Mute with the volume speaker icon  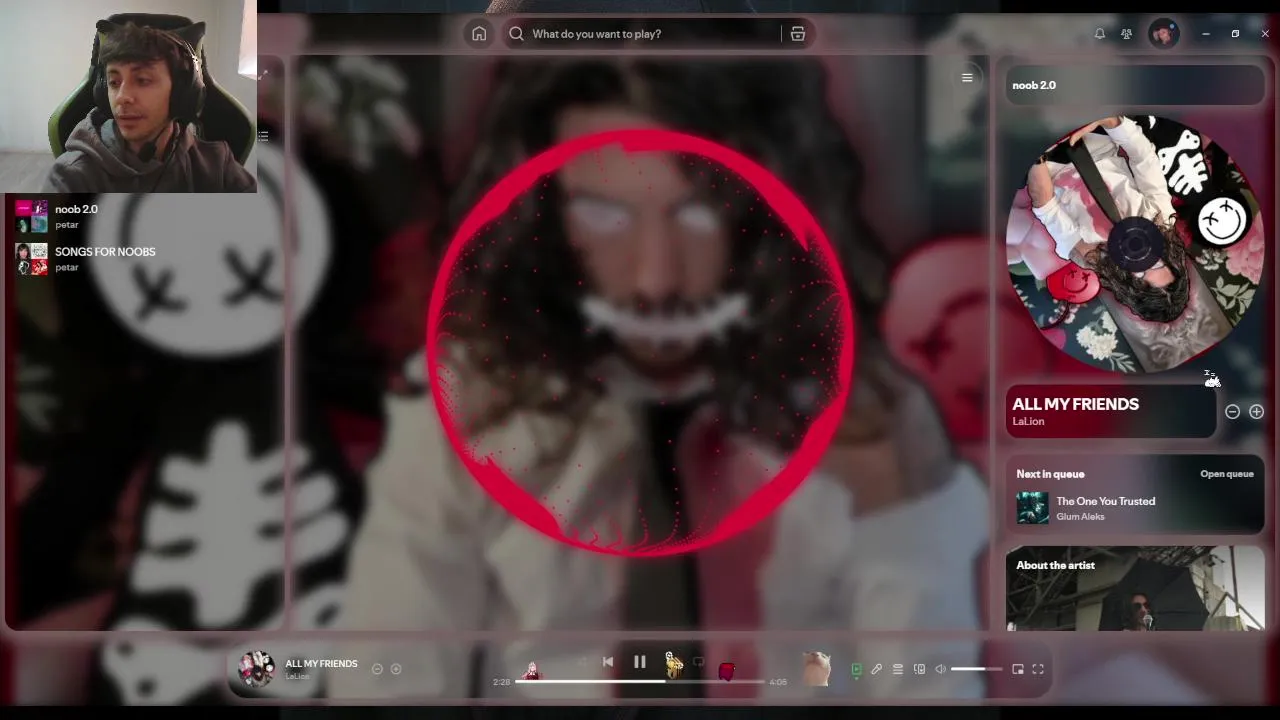point(941,669)
